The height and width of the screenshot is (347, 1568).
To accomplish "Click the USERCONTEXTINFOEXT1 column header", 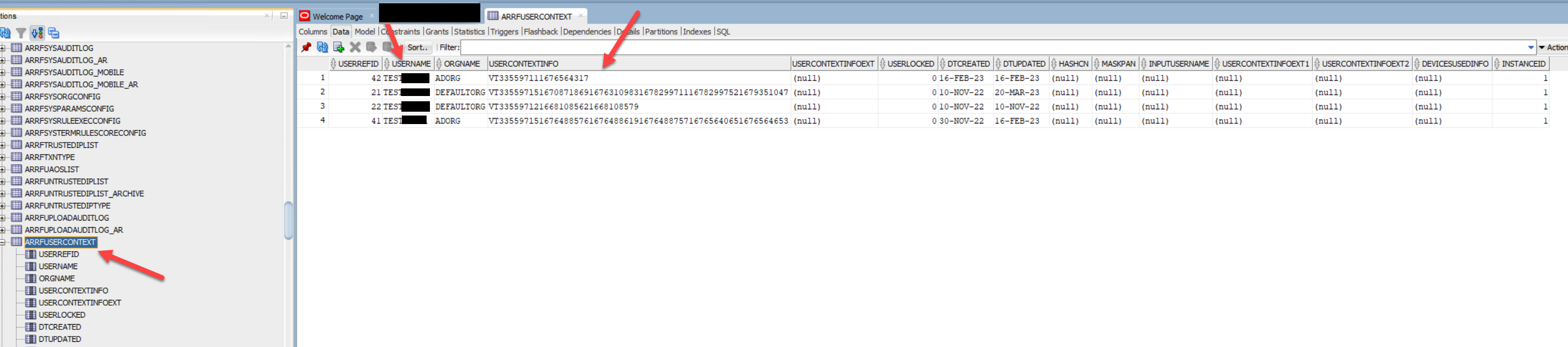I will coord(1262,64).
